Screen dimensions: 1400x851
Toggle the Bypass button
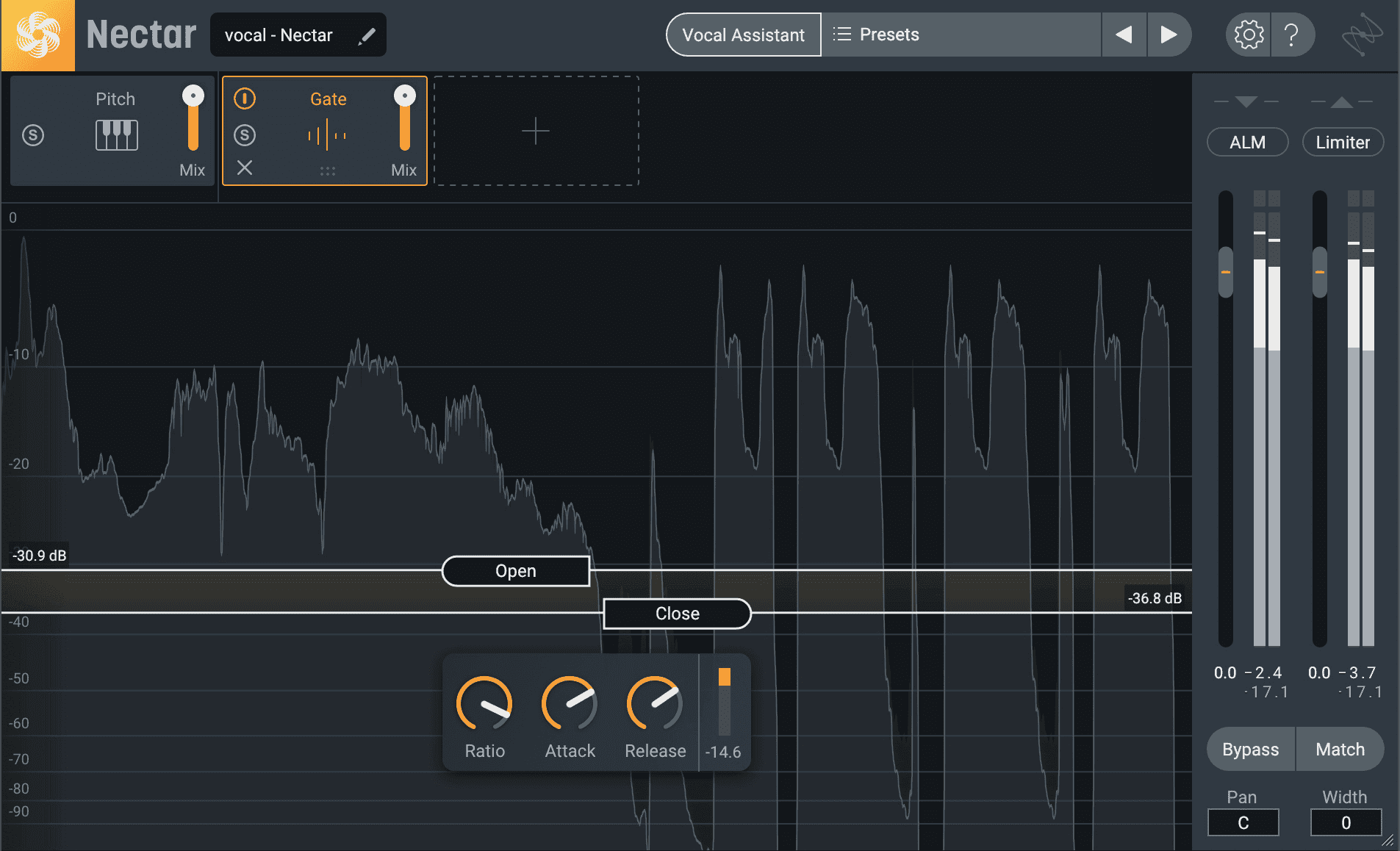coord(1250,749)
